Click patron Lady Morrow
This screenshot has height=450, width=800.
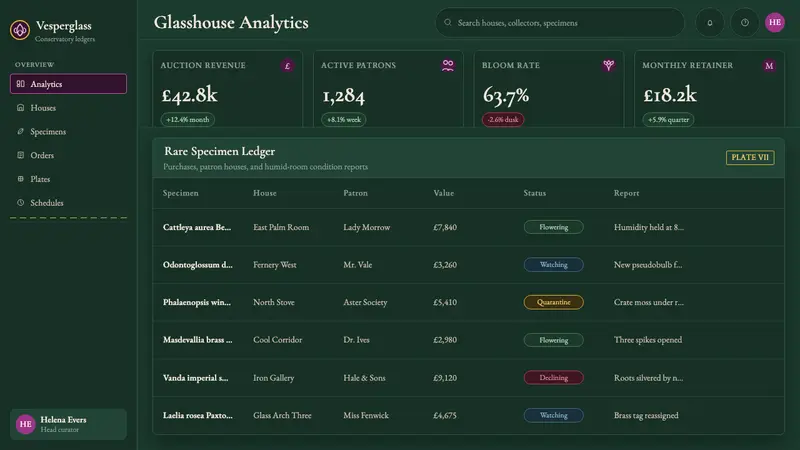click(x=366, y=227)
